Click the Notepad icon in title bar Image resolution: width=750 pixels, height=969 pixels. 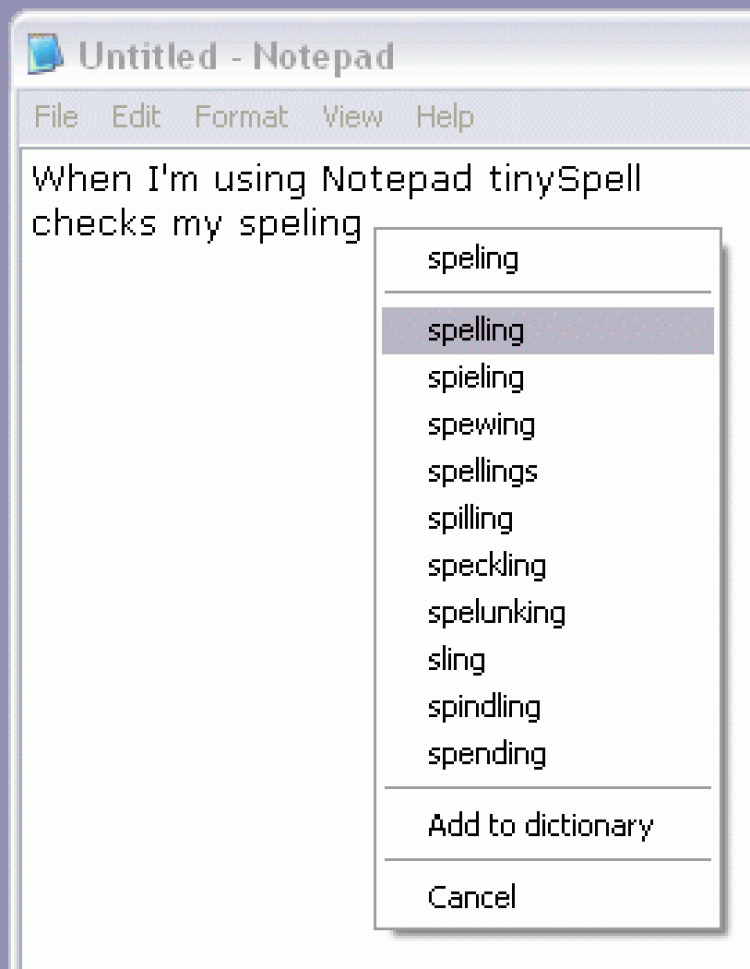pos(45,56)
